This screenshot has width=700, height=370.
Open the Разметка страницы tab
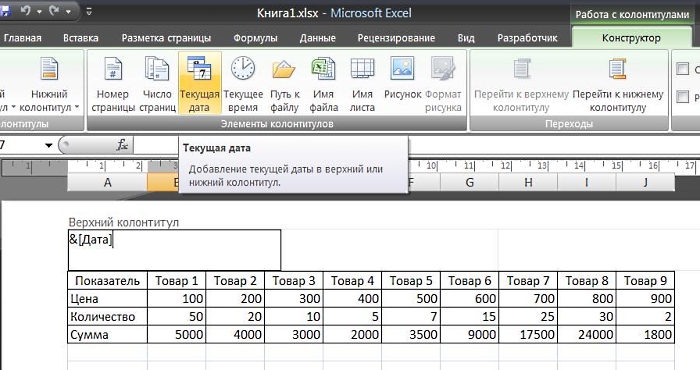pyautogui.click(x=166, y=38)
